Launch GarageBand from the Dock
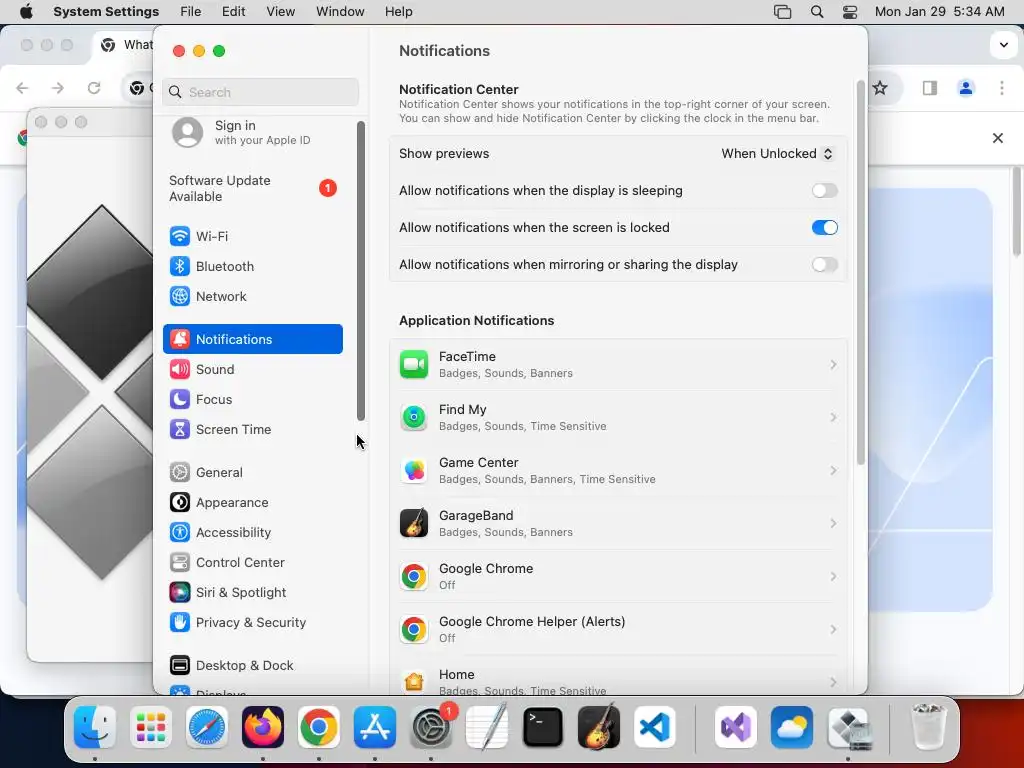The image size is (1024, 768). pos(599,727)
